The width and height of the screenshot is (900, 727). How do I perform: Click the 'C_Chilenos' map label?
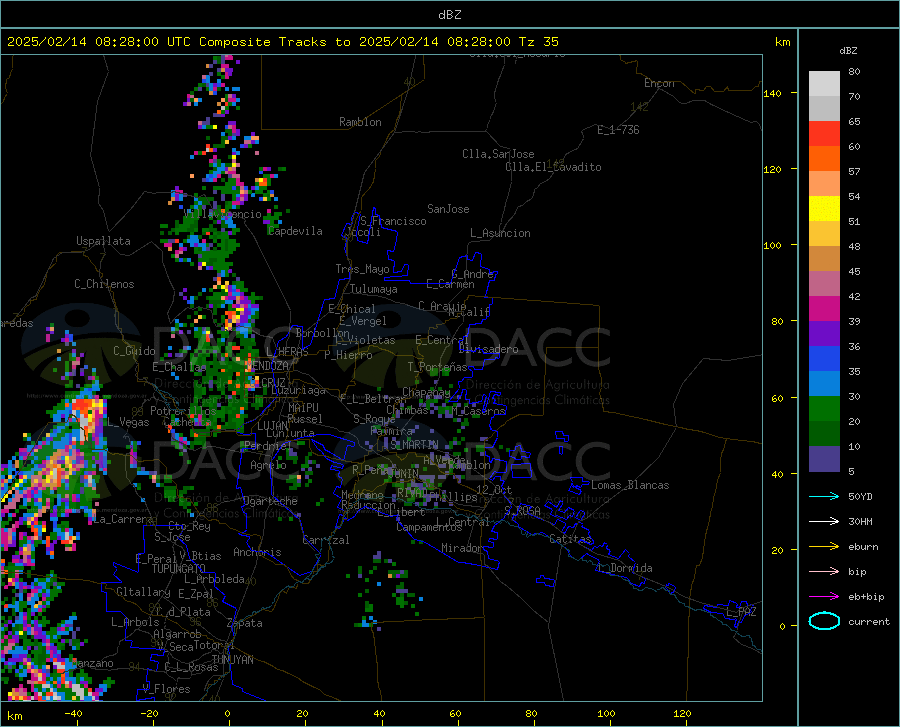point(104,284)
